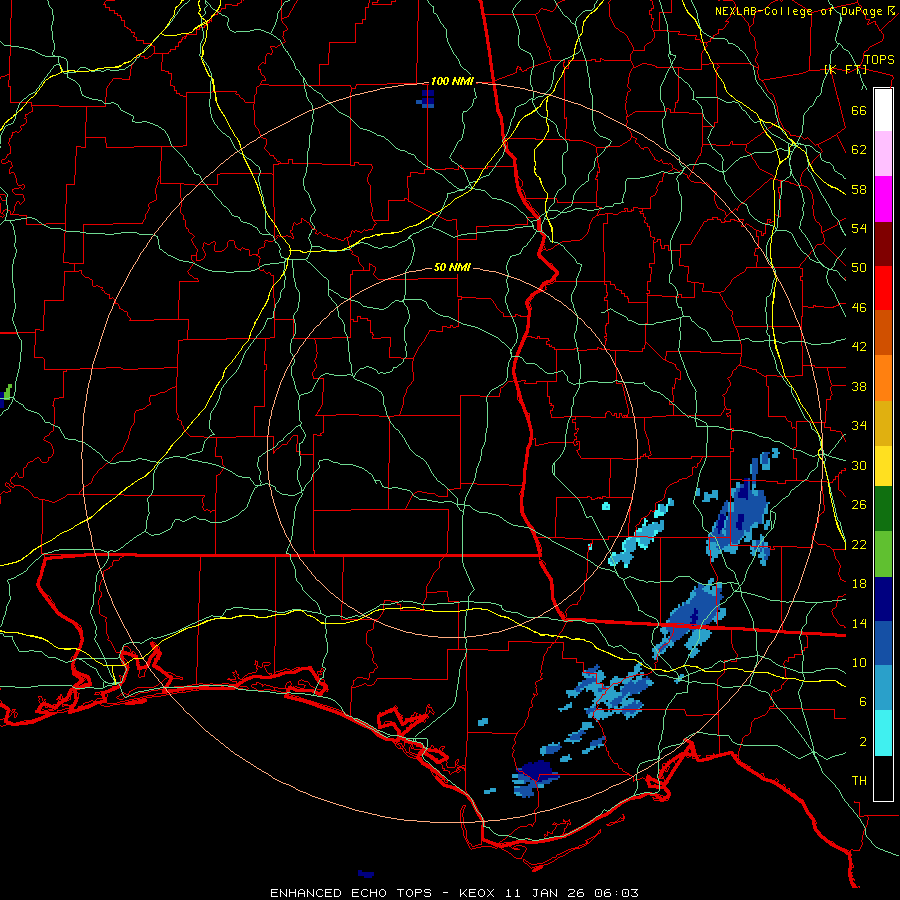
Task: Click the legend value 6
Action: 863,702
